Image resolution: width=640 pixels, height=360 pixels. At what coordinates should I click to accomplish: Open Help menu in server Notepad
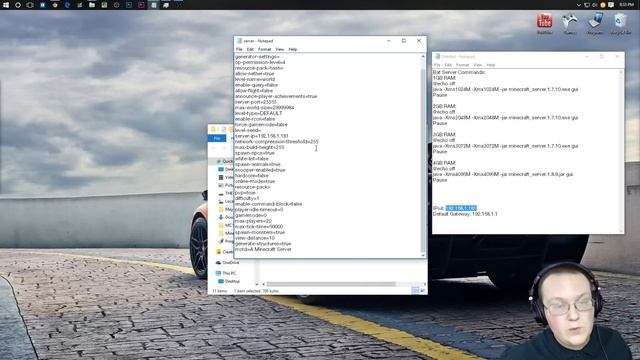point(293,49)
